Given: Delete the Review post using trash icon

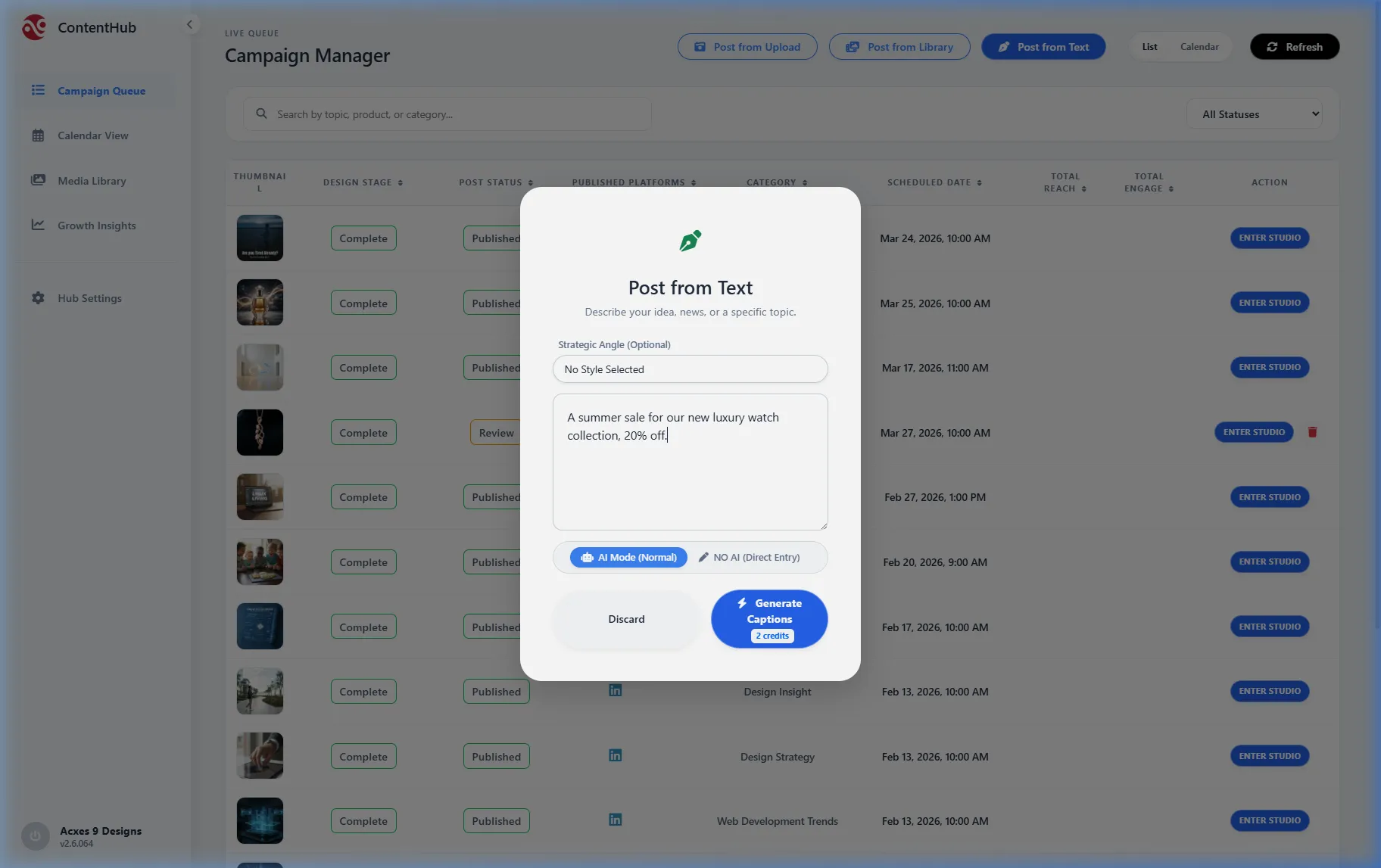Looking at the screenshot, I should tap(1312, 432).
